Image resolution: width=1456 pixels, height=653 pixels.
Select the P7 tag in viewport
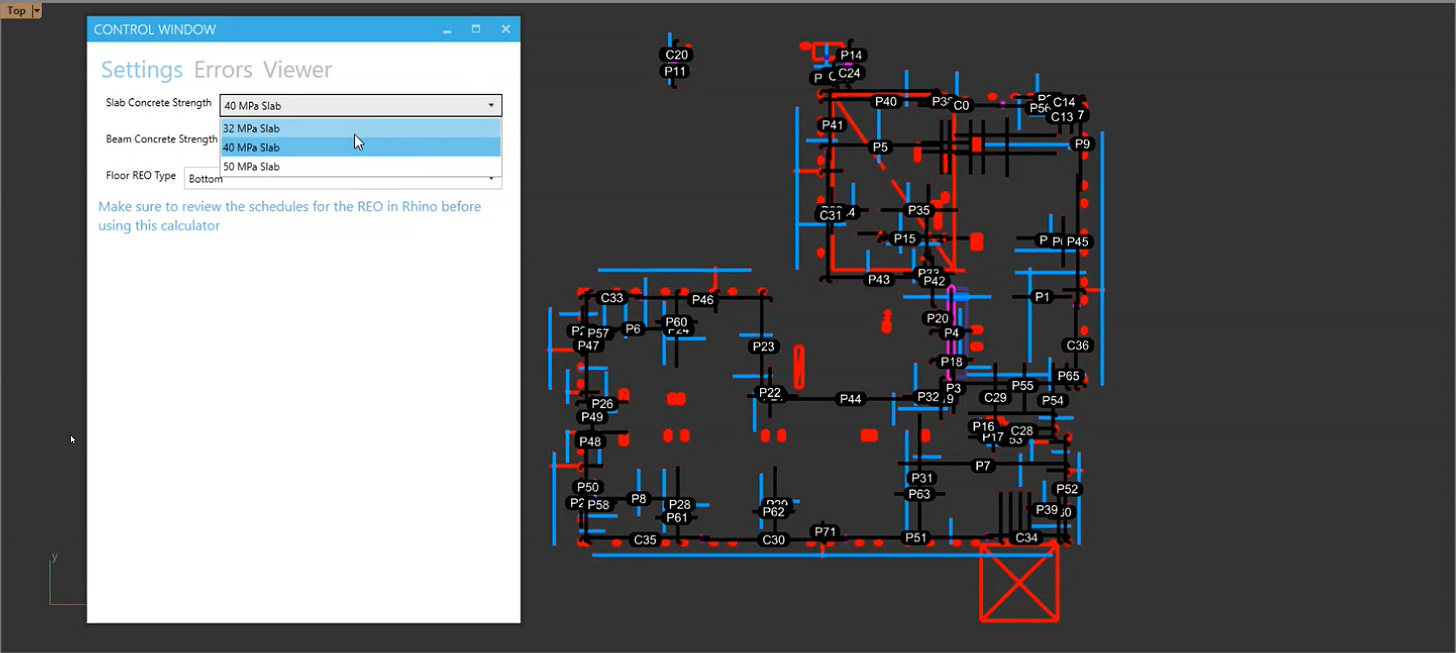tap(983, 466)
